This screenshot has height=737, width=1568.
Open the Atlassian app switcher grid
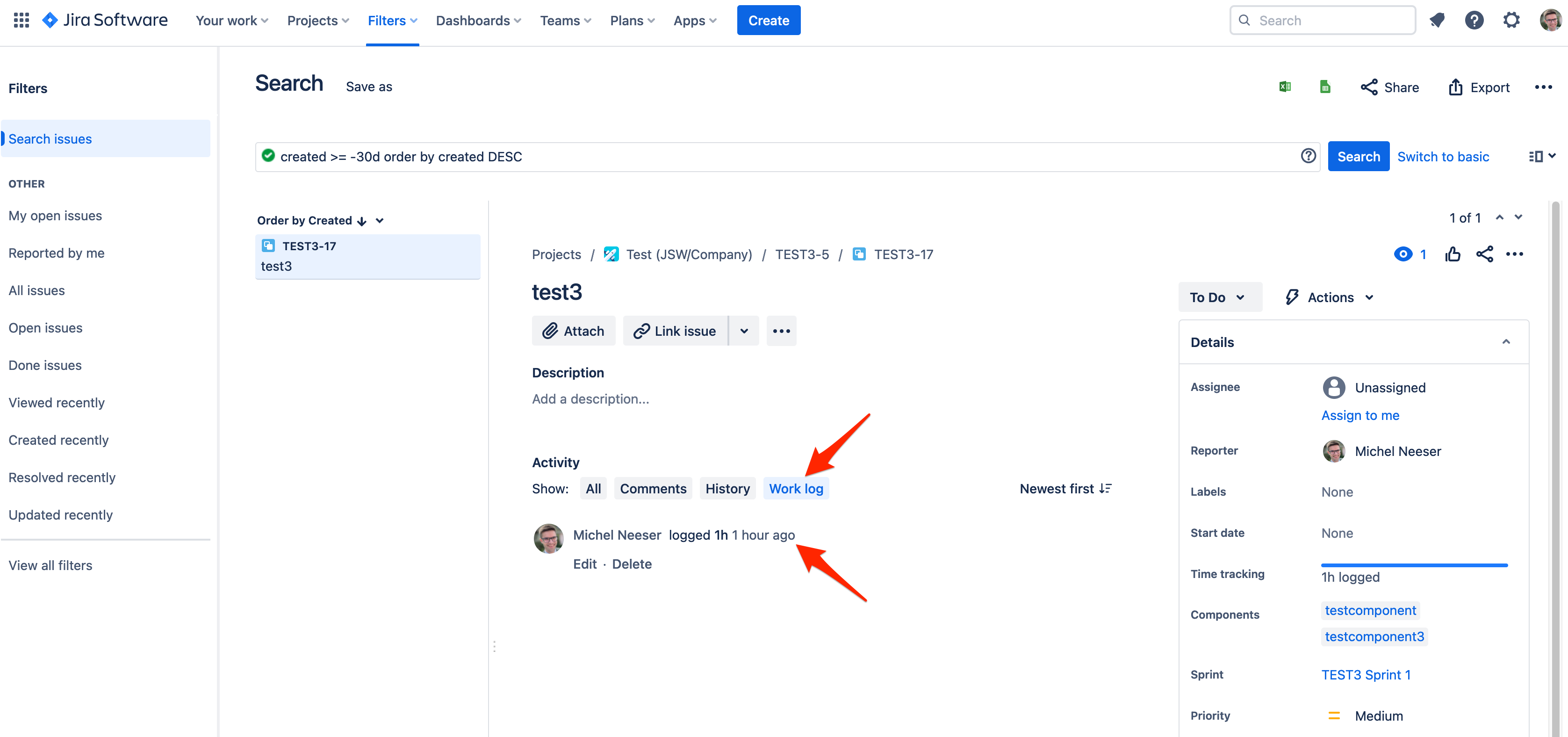pos(21,20)
